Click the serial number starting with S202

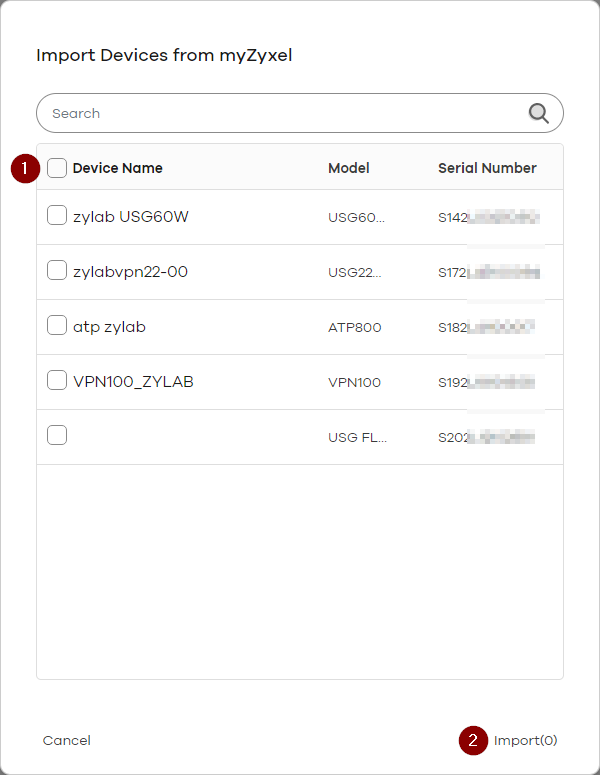[486, 437]
